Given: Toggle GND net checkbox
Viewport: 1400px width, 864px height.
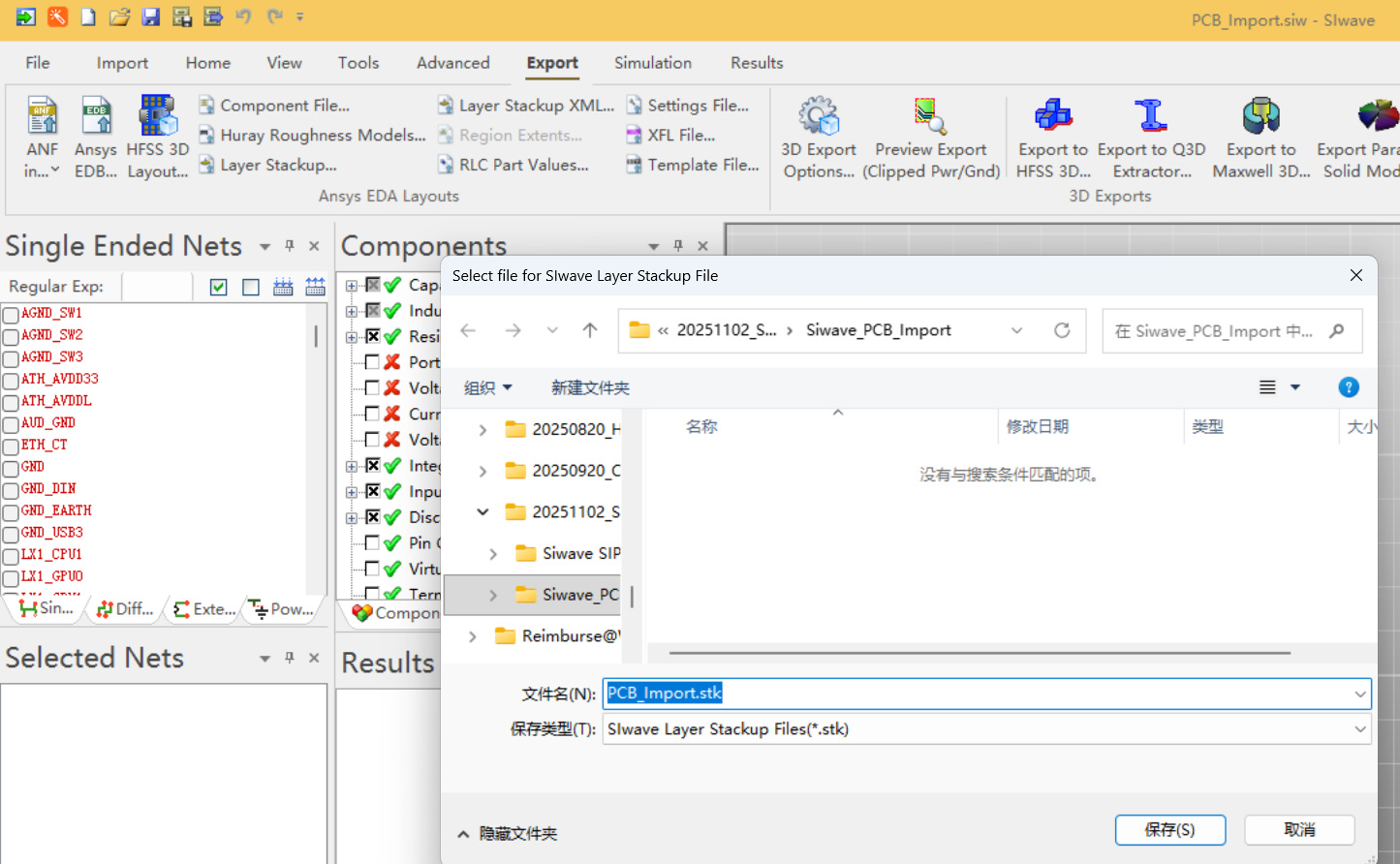Looking at the screenshot, I should coord(11,468).
